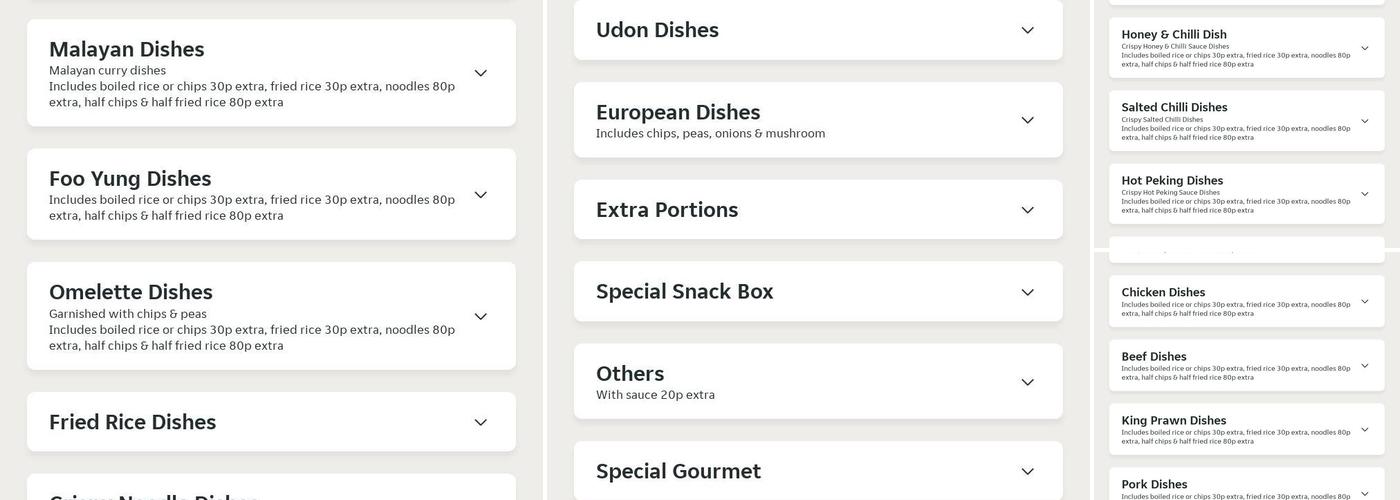Expand the Others section chevron
This screenshot has width=1400, height=500.
point(1028,383)
